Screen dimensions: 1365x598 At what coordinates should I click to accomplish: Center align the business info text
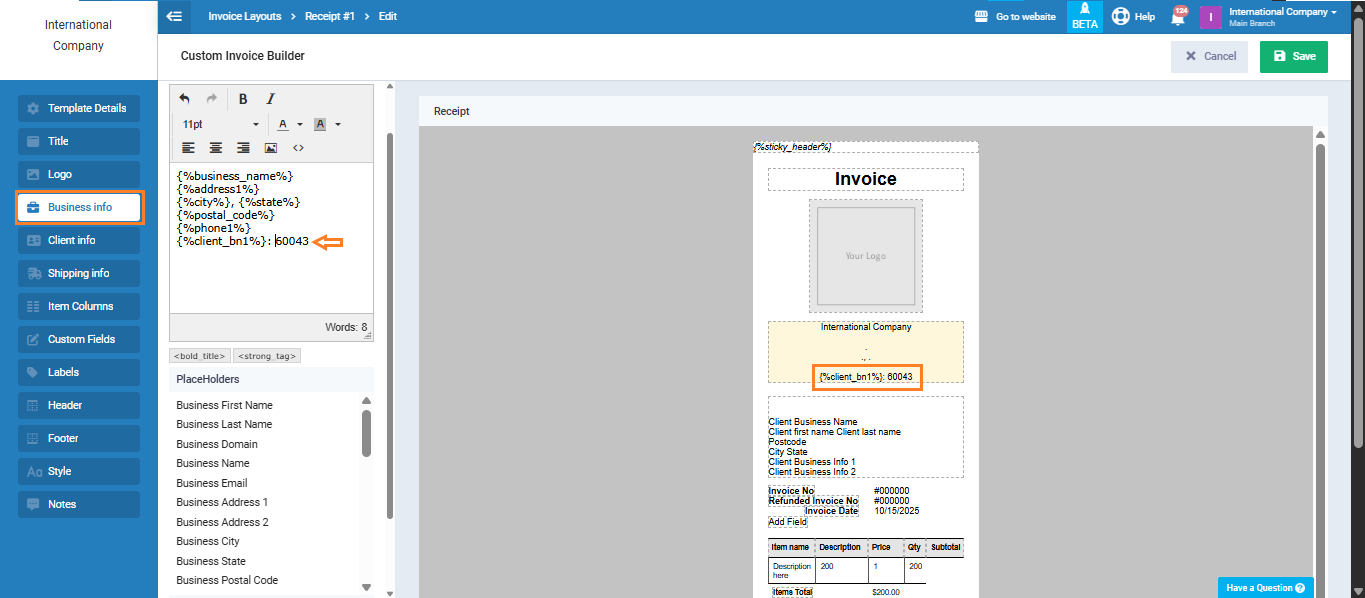click(215, 148)
